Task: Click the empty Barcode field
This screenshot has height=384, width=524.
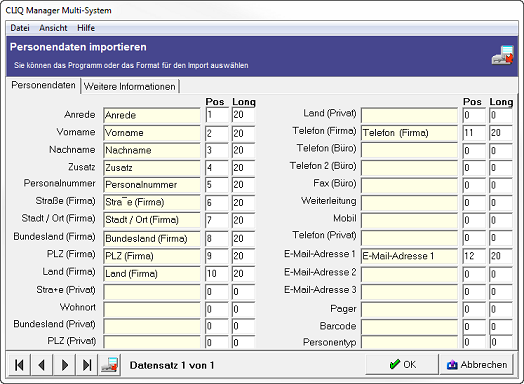Action: pyautogui.click(x=409, y=326)
